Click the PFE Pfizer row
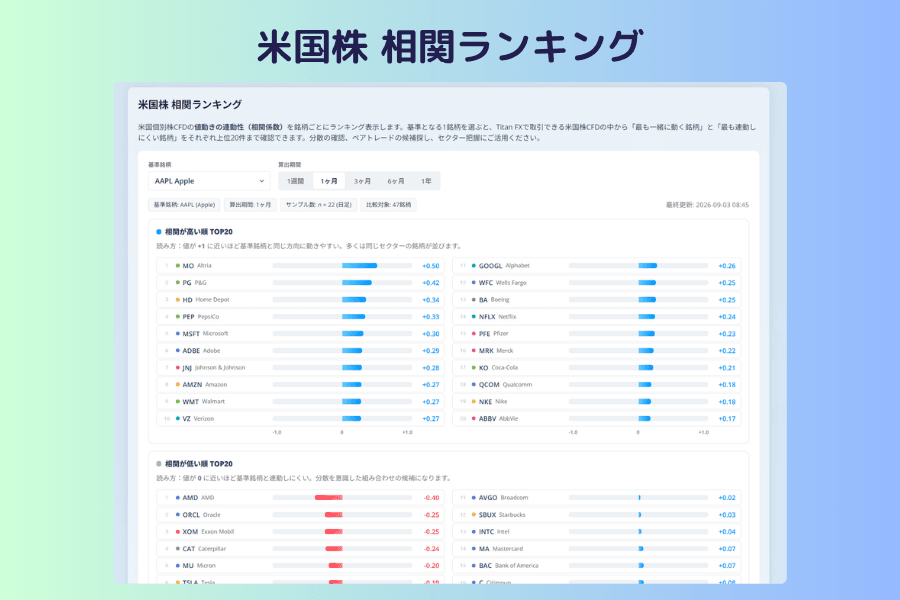Screen dimensions: 900x600 596,334
